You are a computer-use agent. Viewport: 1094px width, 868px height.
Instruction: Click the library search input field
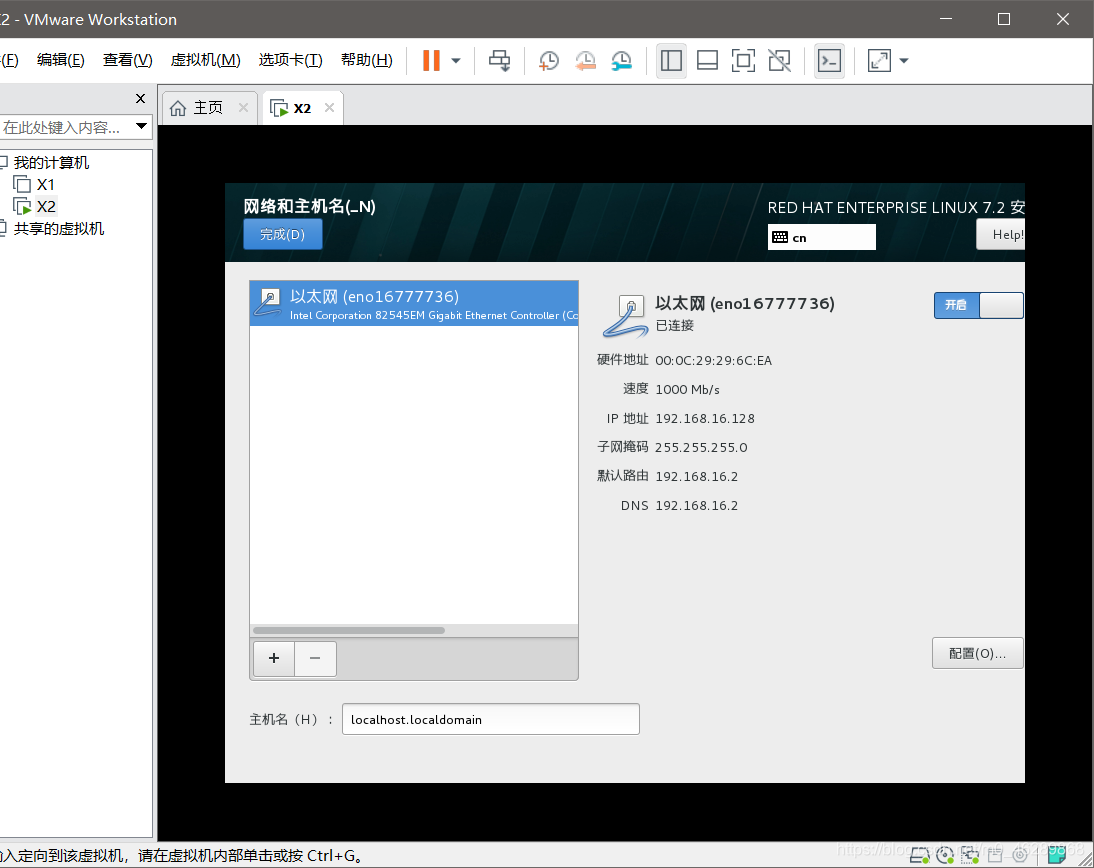click(64, 127)
